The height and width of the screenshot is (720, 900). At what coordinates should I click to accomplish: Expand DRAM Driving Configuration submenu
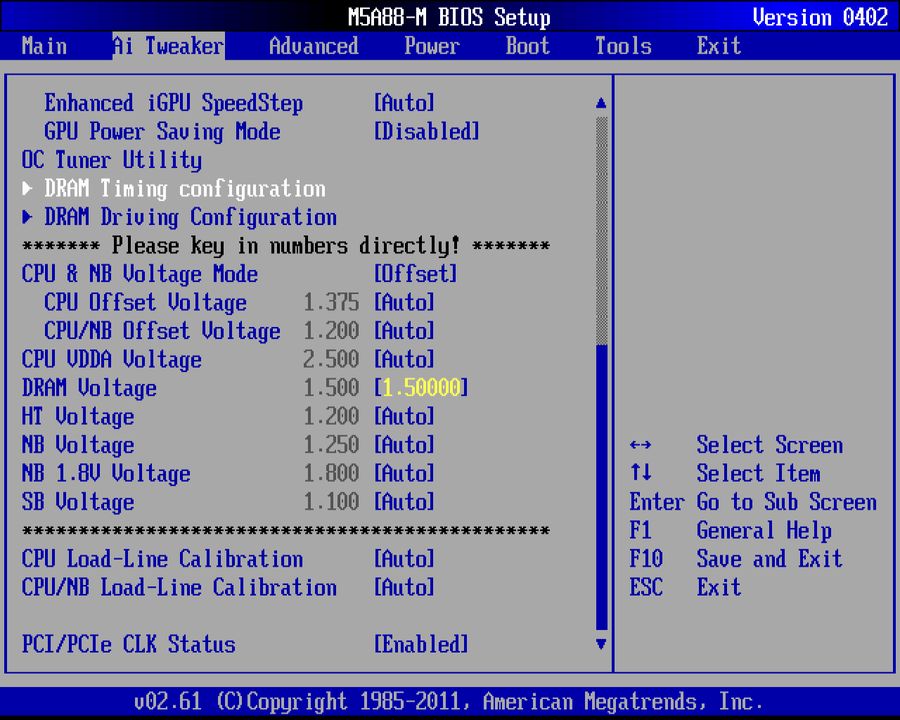[x=191, y=217]
